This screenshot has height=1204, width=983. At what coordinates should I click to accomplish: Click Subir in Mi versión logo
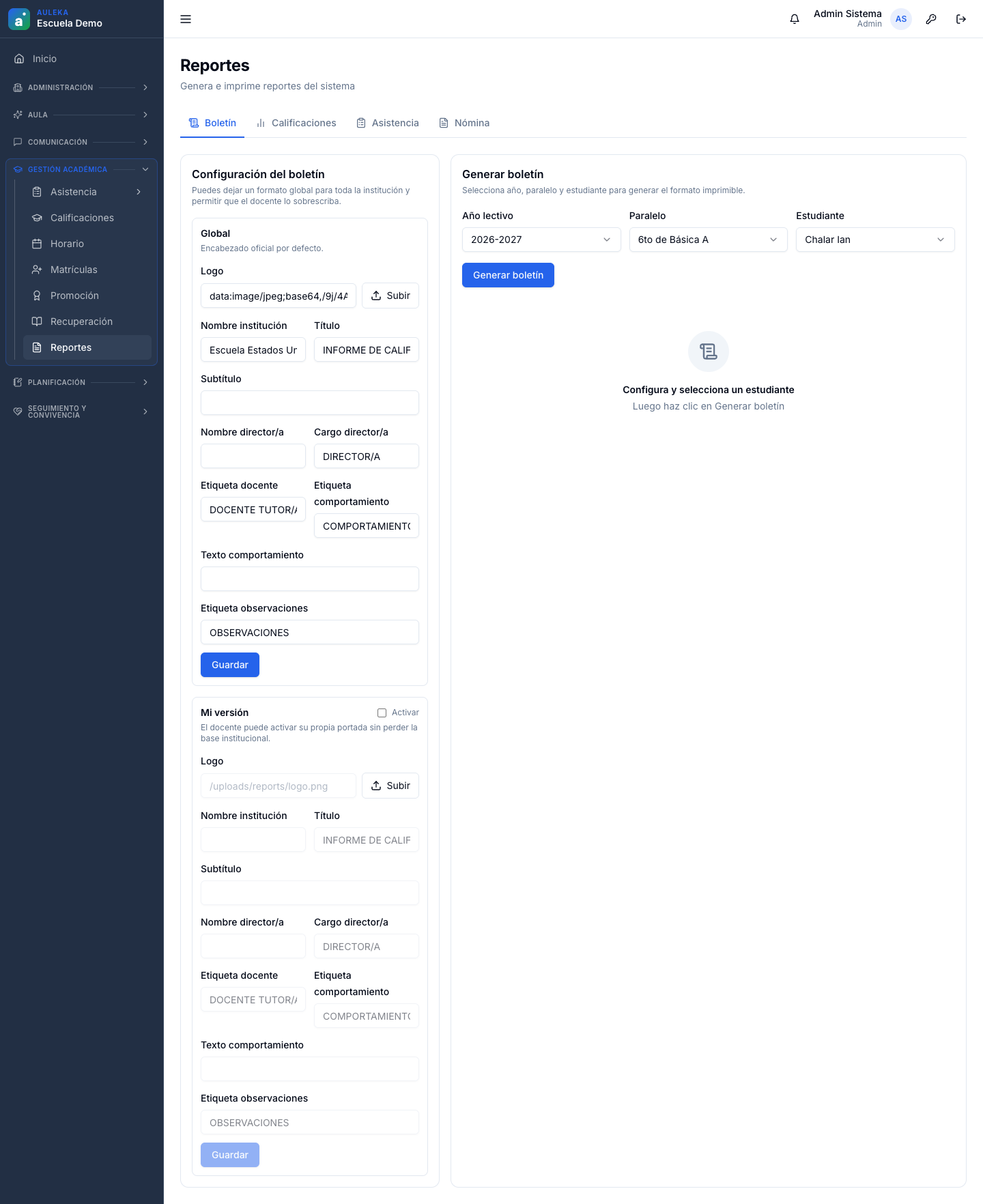[x=390, y=786]
